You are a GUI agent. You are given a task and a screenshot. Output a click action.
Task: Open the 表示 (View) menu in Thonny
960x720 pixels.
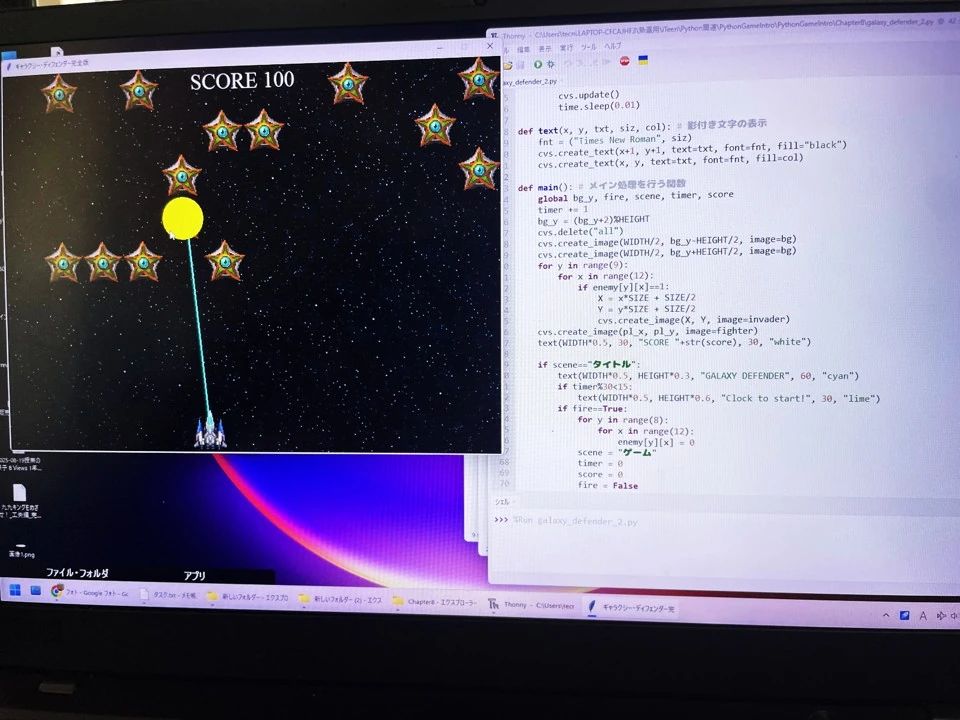click(x=545, y=48)
